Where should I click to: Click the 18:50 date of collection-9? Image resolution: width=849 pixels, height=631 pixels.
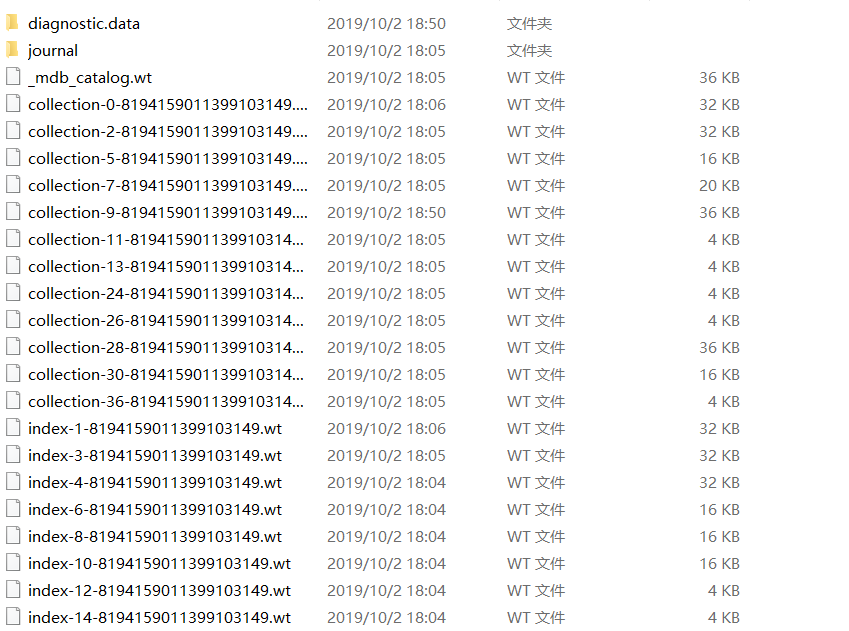387,213
